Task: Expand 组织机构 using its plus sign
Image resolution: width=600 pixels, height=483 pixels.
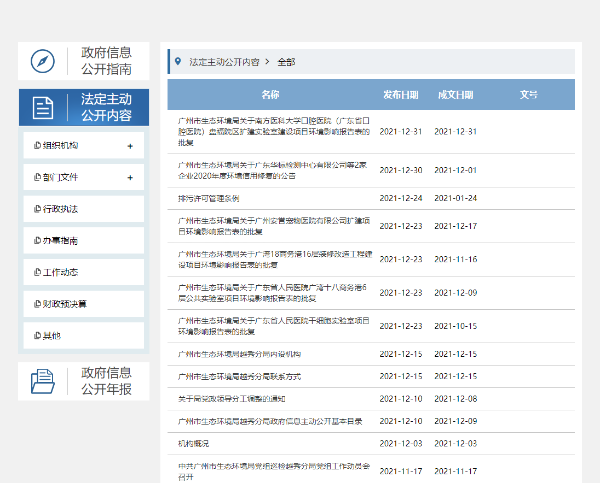Action: [x=130, y=147]
